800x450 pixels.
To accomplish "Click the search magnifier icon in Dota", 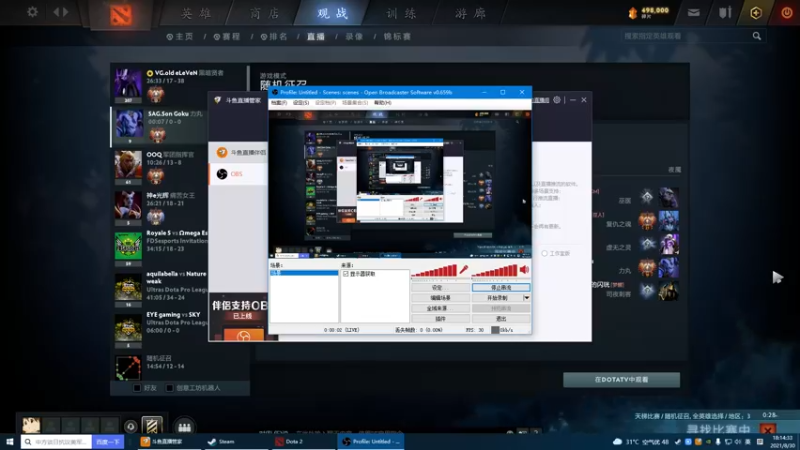I will pyautogui.click(x=757, y=36).
